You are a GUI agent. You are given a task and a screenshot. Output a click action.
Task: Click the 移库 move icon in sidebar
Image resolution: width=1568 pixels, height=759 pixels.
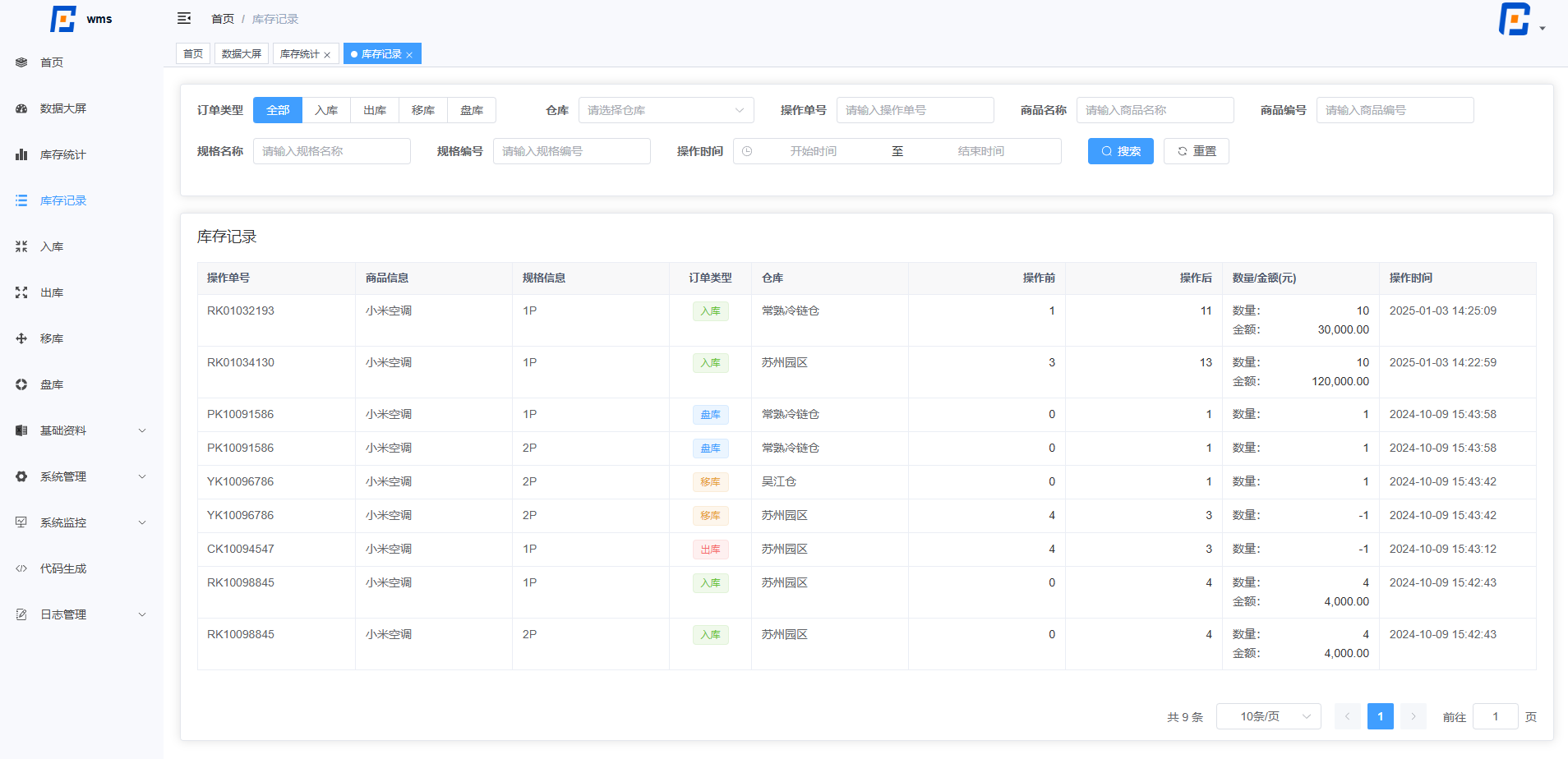click(x=21, y=338)
